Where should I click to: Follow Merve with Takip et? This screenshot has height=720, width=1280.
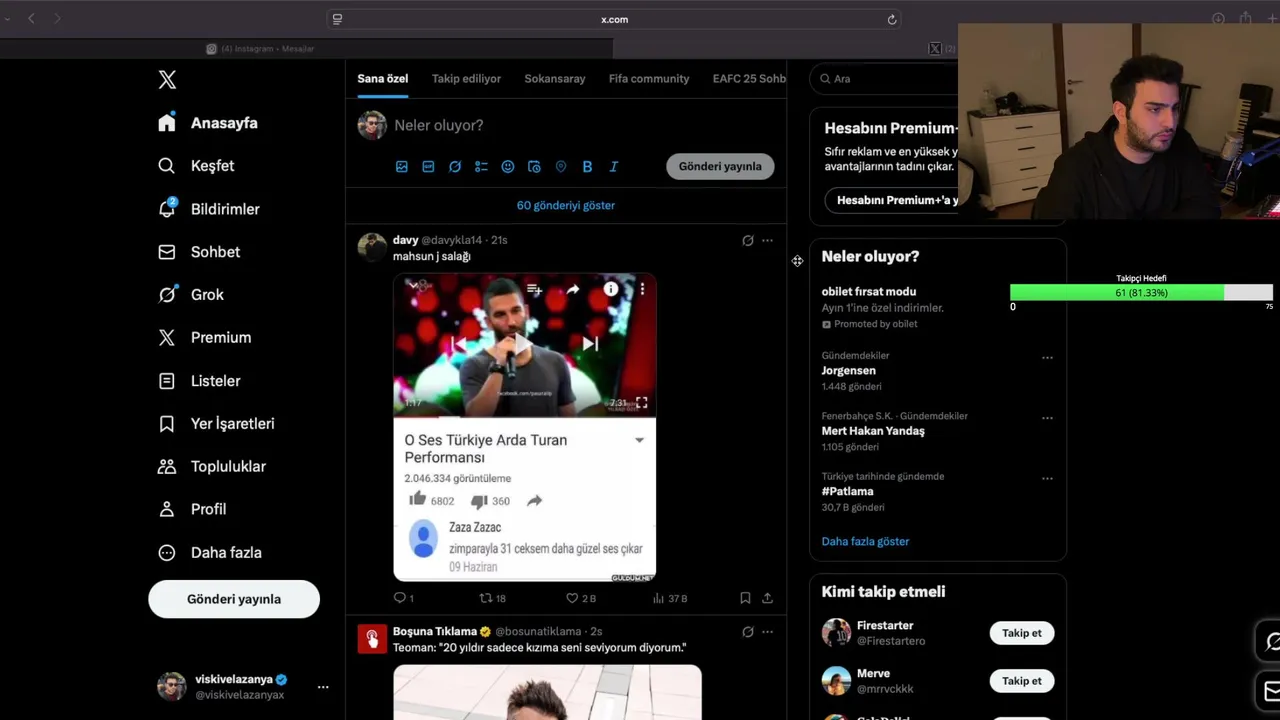tap(1022, 681)
